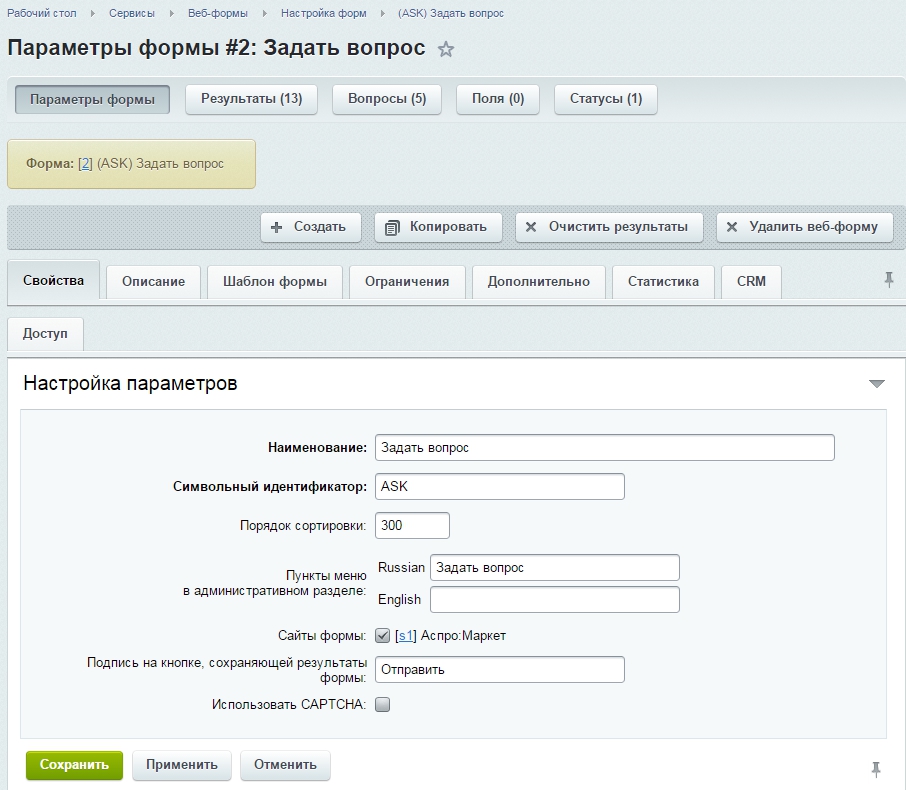Image resolution: width=906 pixels, height=790 pixels.
Task: Click Очистить результаты to clear results
Action: (x=608, y=227)
